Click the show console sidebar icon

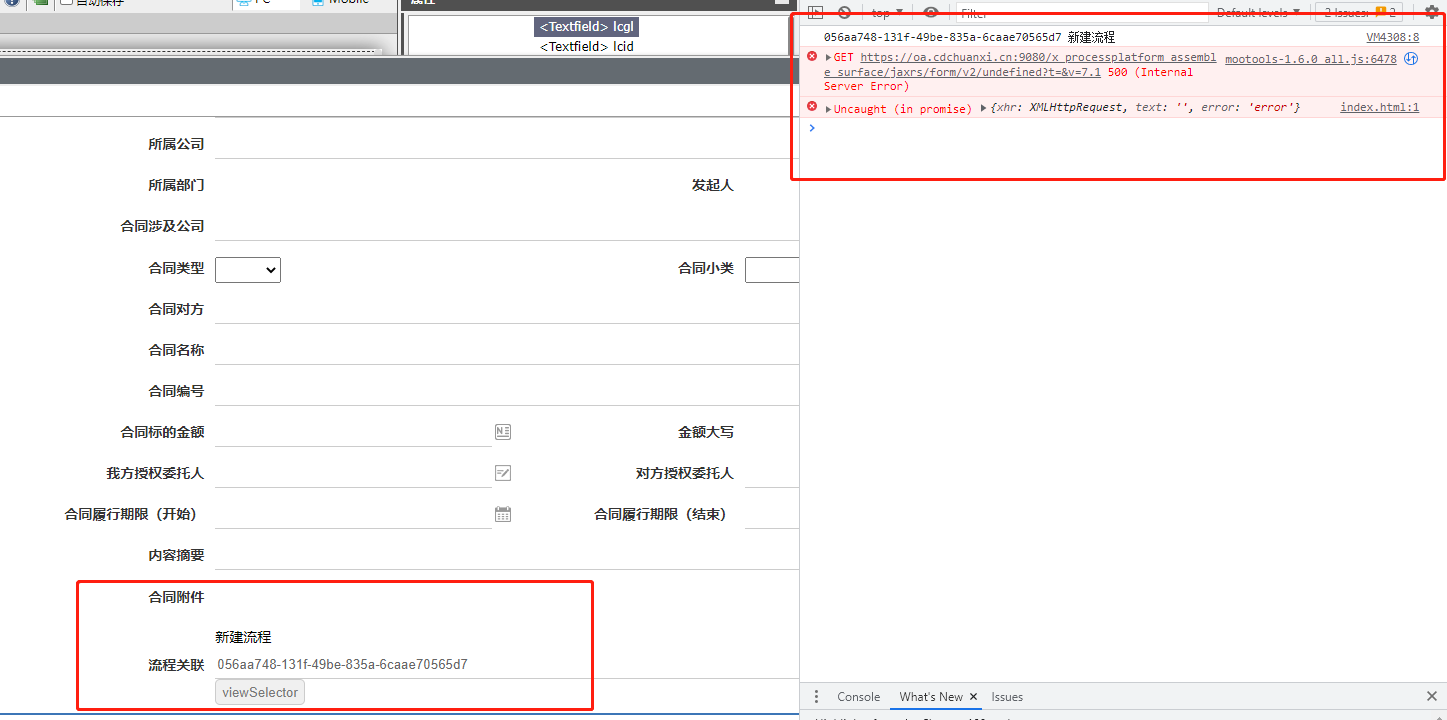coord(817,12)
